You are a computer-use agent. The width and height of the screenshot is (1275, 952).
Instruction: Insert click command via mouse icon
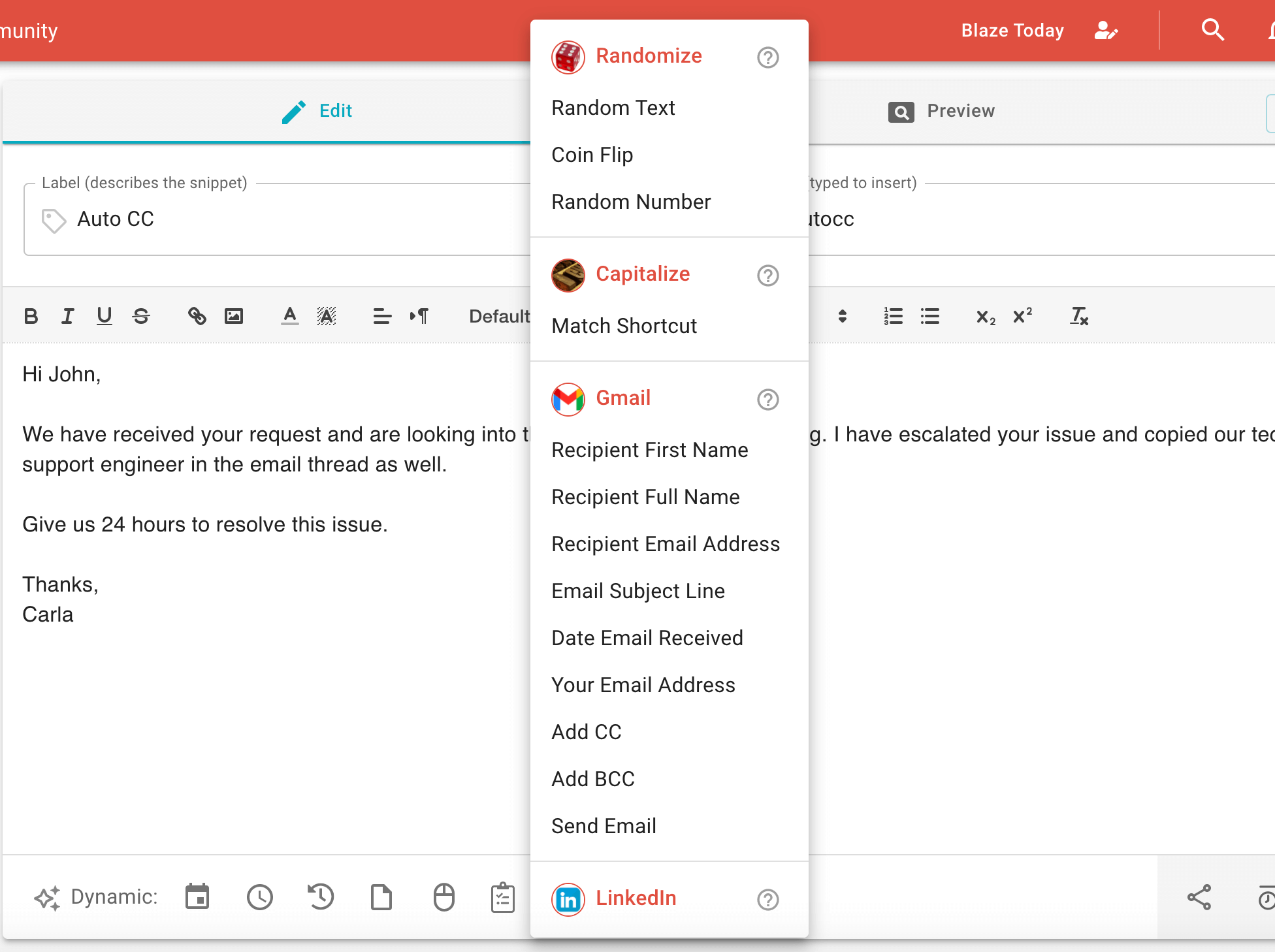tap(444, 897)
